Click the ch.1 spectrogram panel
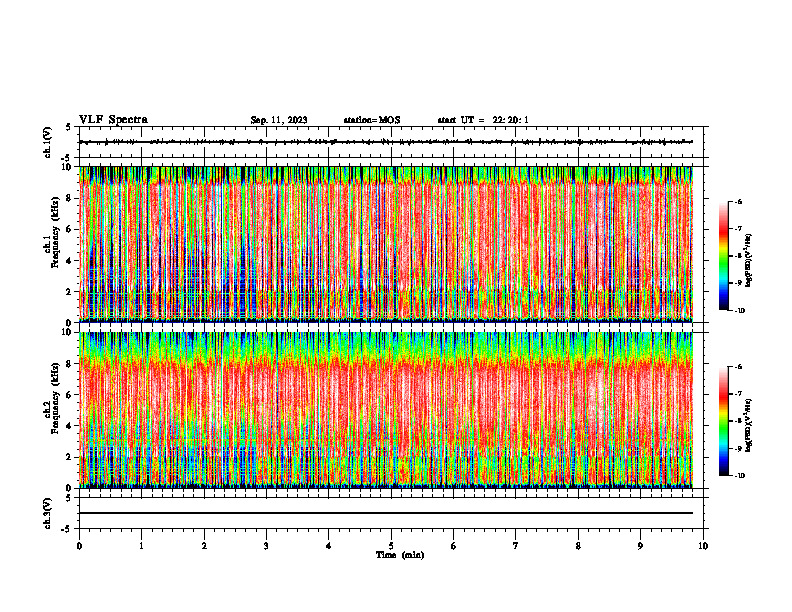This screenshot has height=612, width=792. click(x=386, y=244)
